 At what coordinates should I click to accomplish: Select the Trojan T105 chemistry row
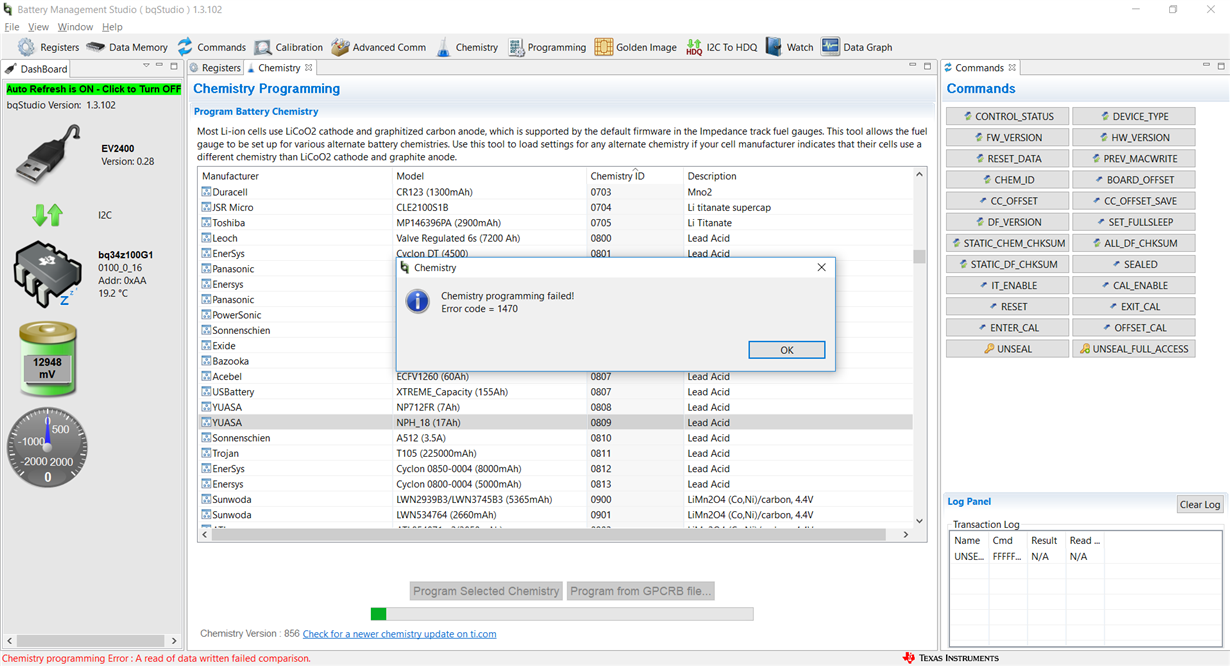point(555,453)
